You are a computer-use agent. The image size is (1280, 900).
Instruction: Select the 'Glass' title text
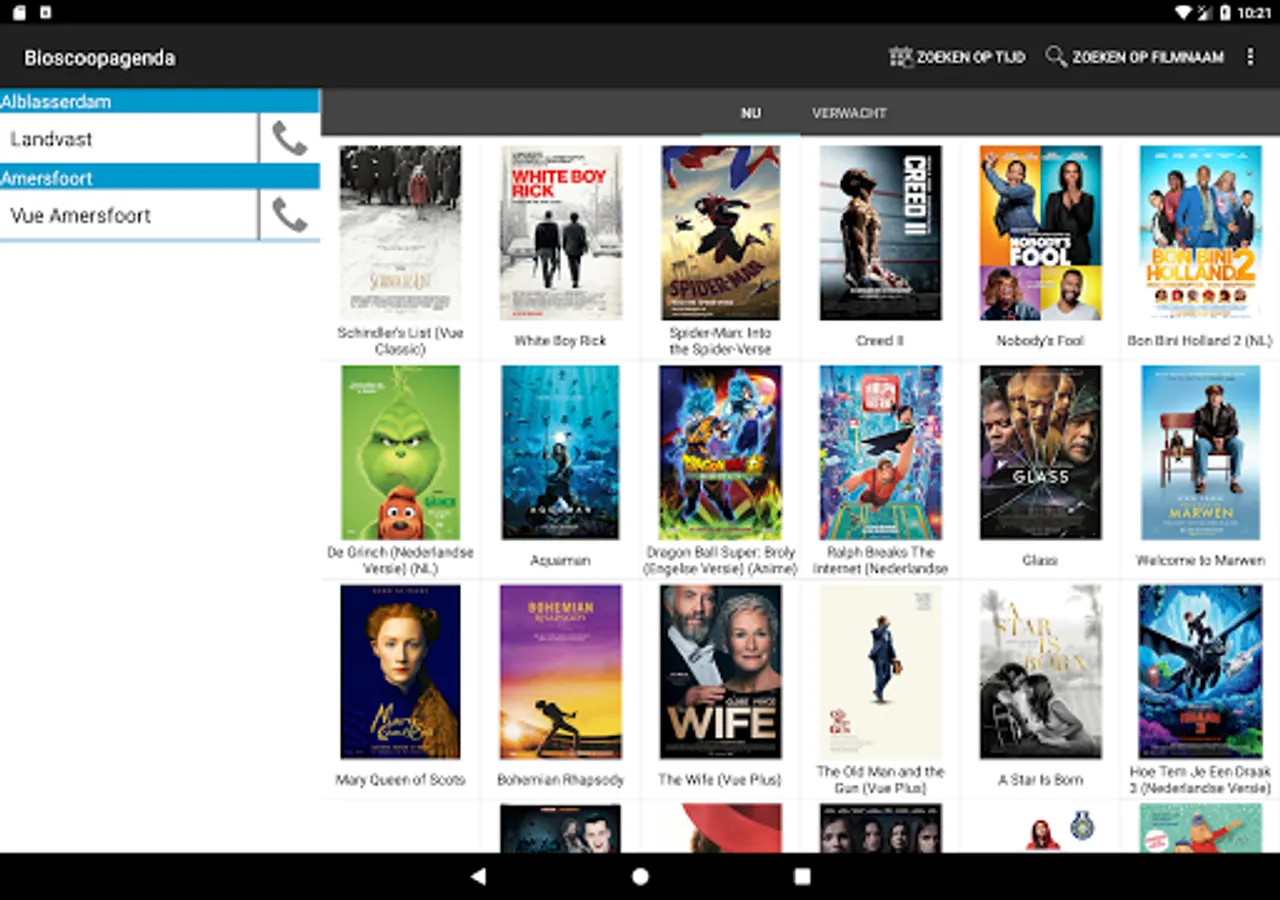(x=1040, y=561)
